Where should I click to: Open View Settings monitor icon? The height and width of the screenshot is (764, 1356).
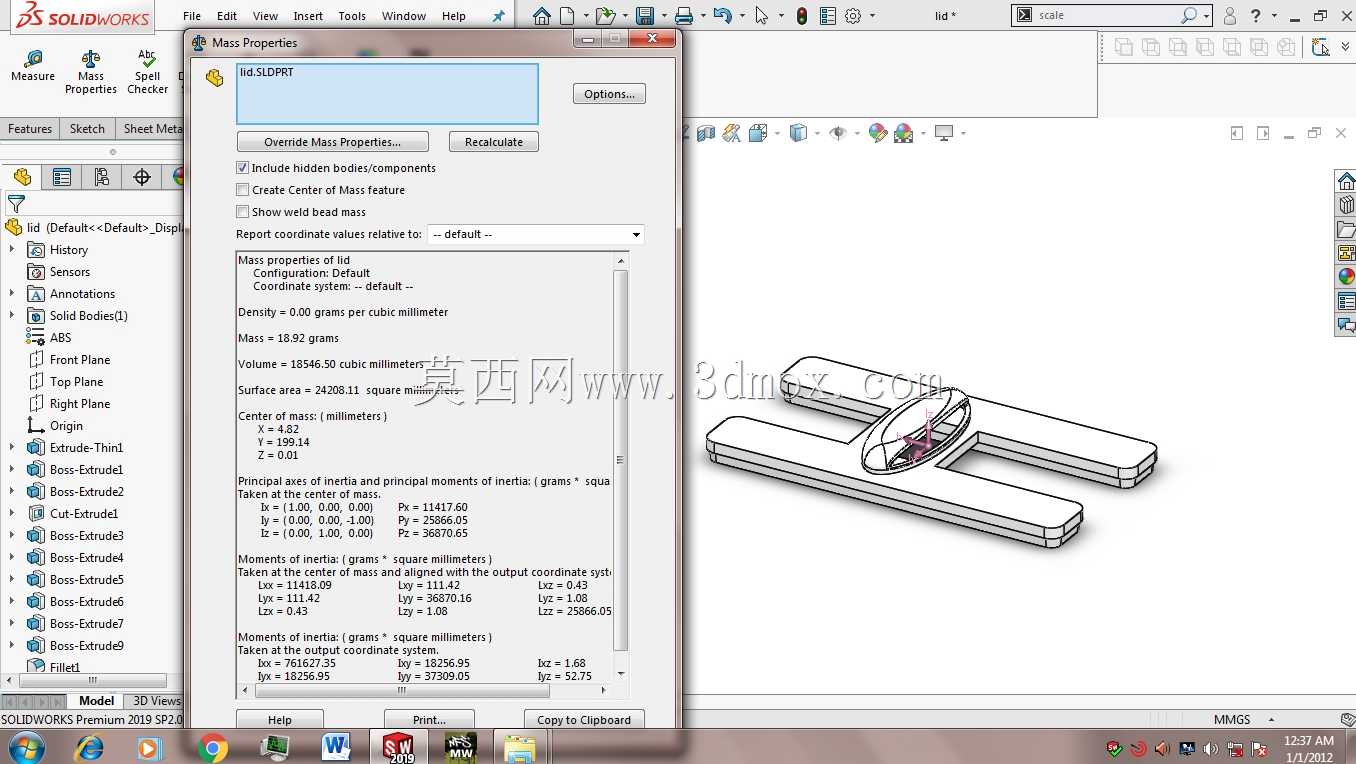(x=944, y=133)
